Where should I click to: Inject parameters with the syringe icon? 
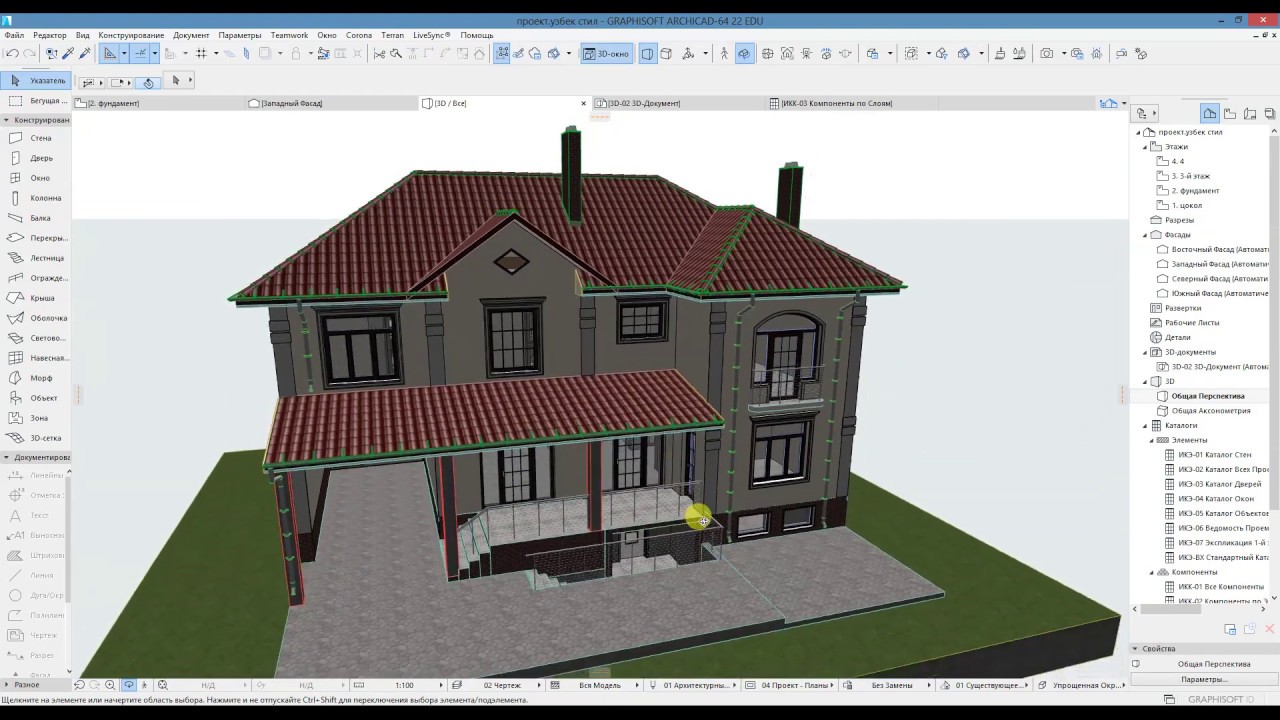85,54
